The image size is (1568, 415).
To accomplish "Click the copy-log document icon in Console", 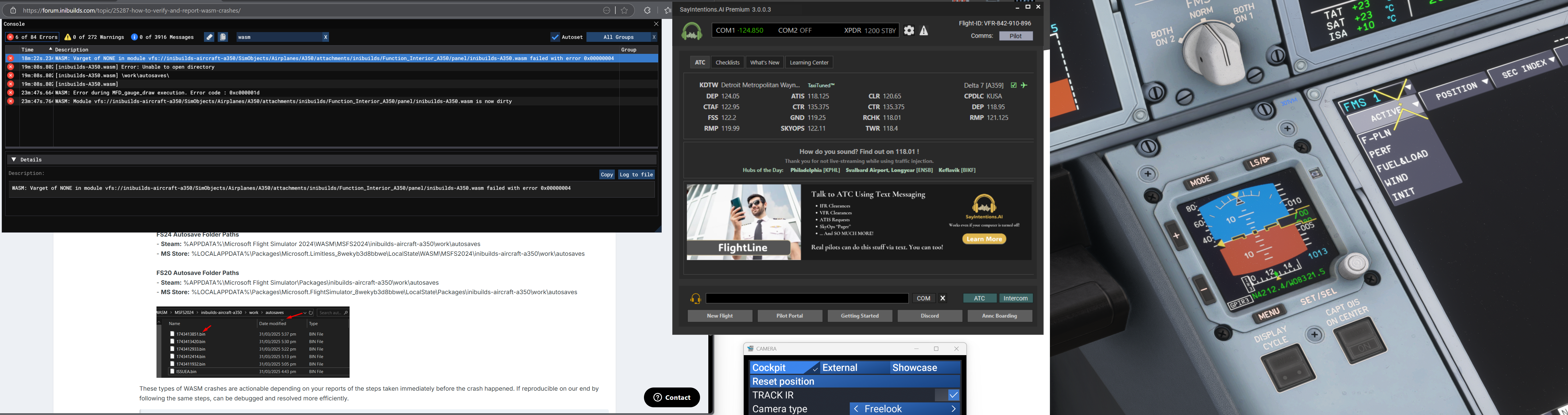I will 223,37.
